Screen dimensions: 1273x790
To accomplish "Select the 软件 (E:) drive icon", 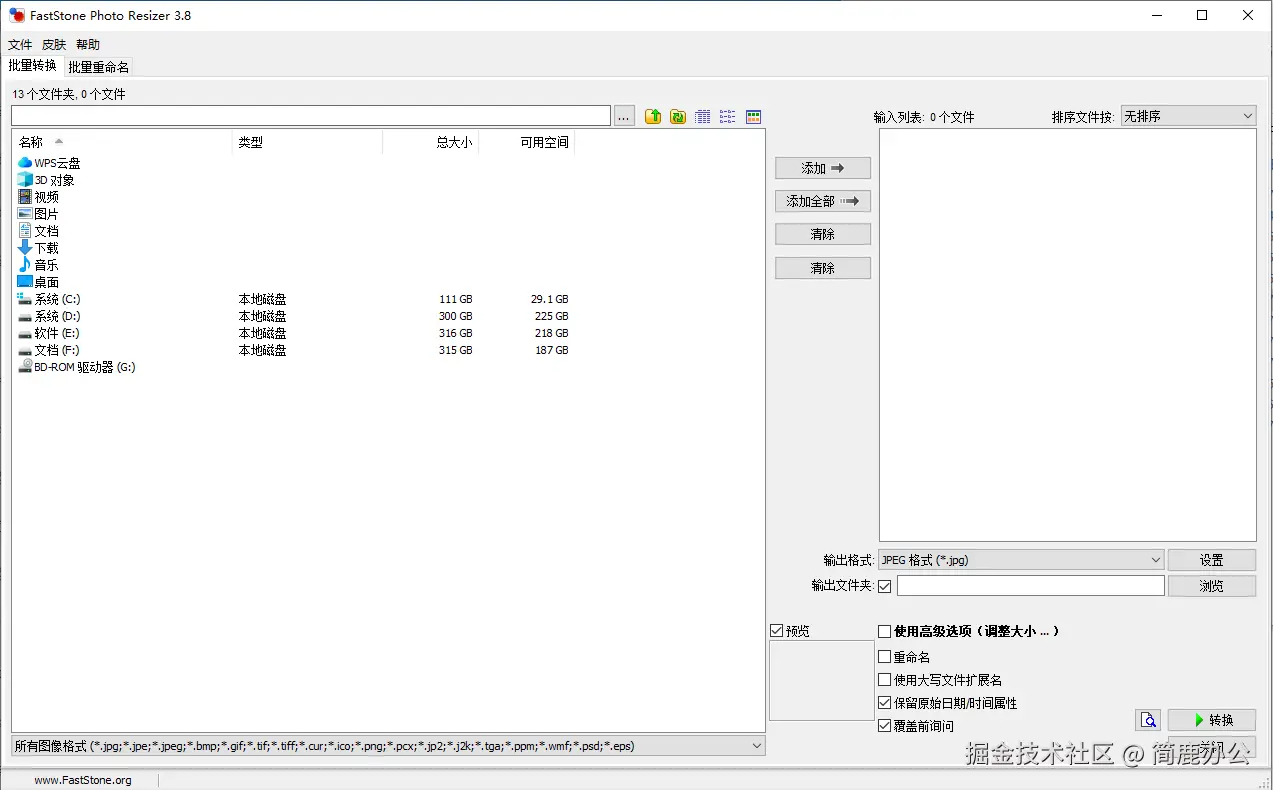I will [25, 333].
